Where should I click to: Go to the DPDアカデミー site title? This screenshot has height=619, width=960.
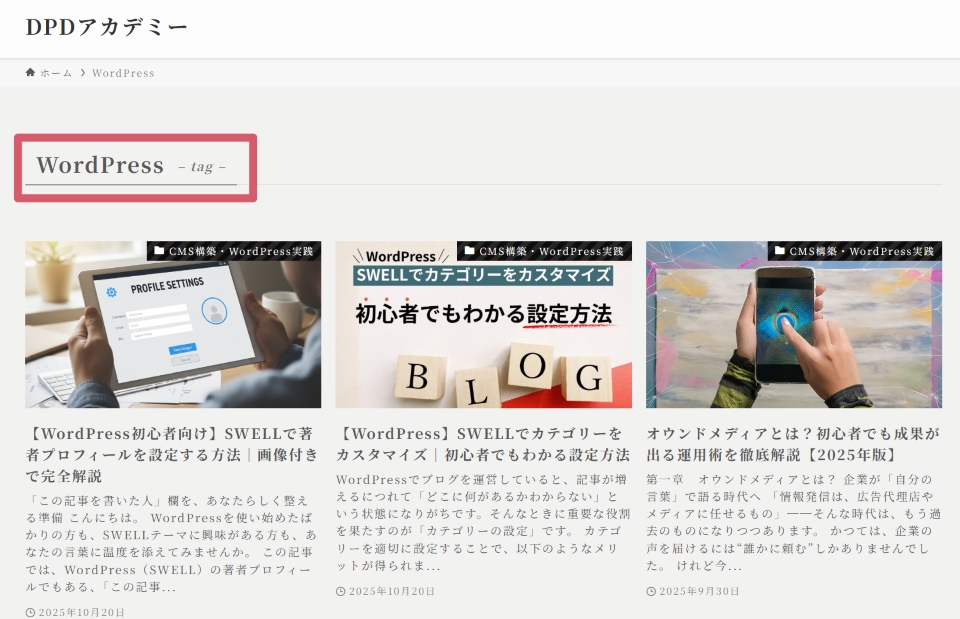[x=107, y=27]
